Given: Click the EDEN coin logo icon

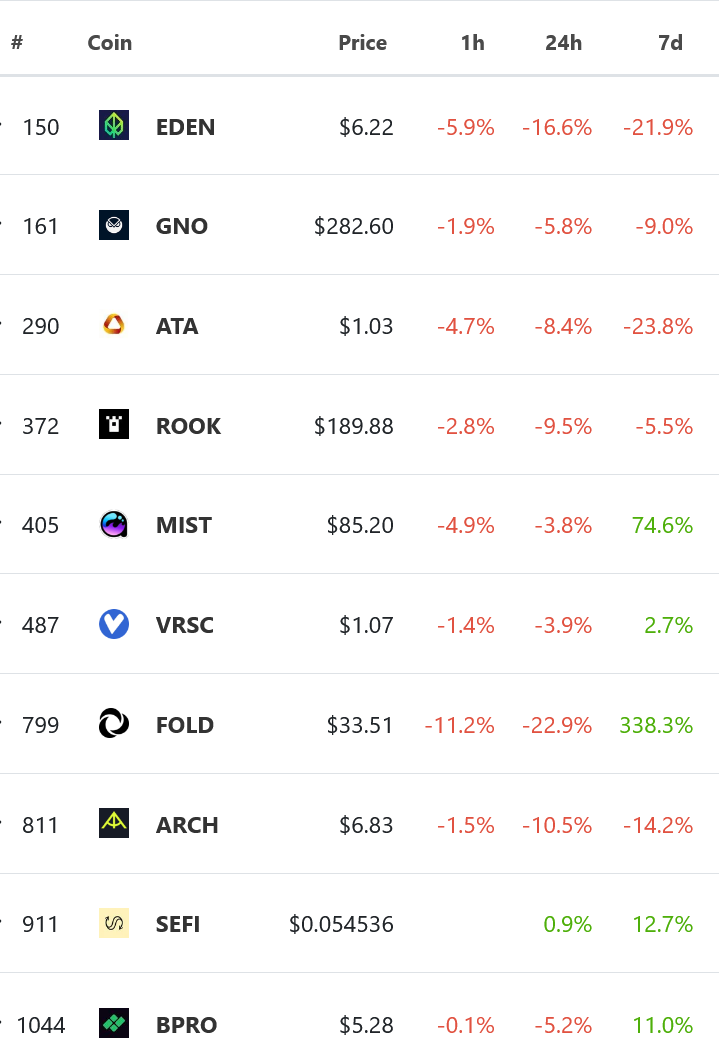Looking at the screenshot, I should [114, 126].
